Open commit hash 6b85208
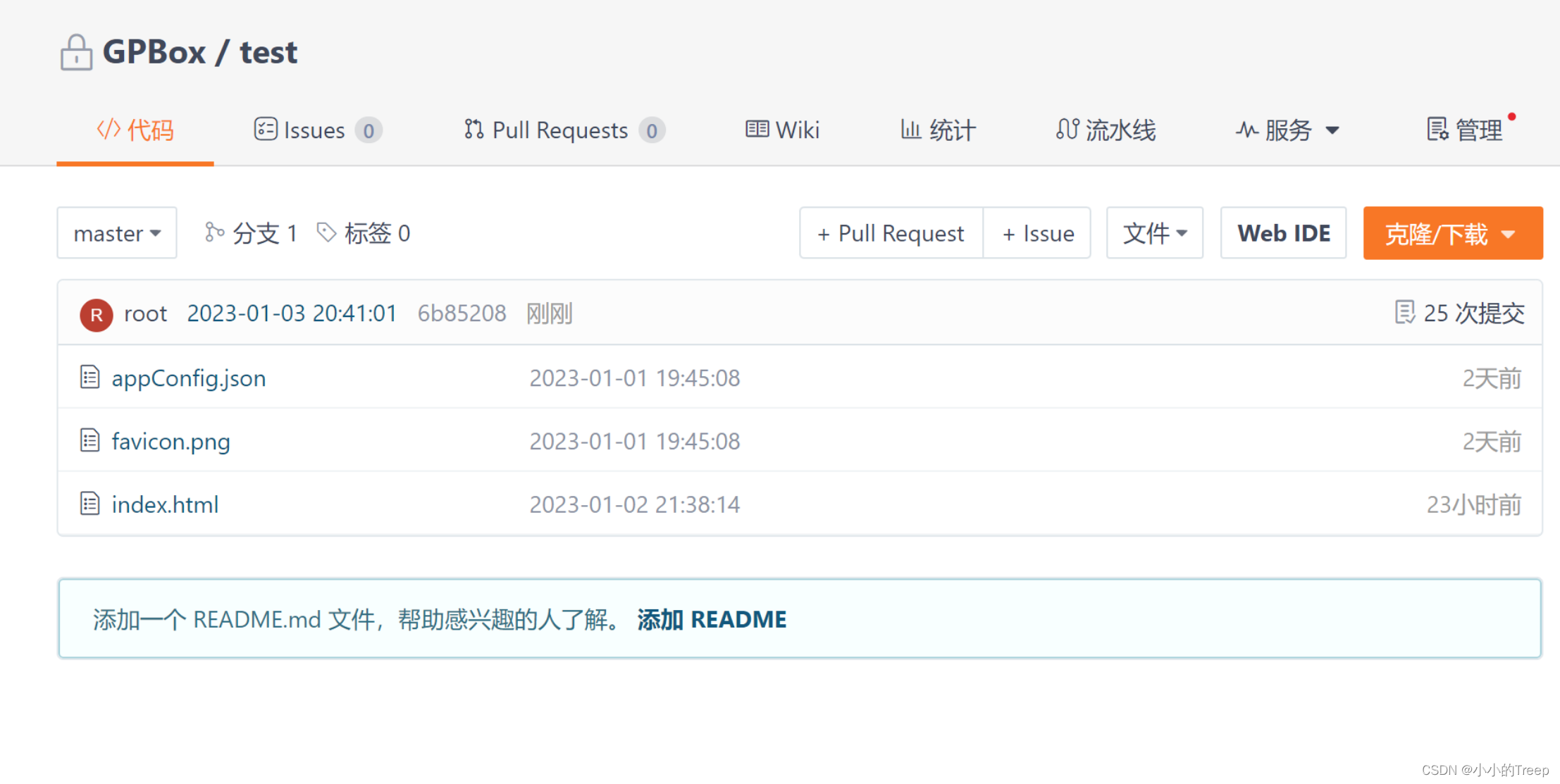 [462, 313]
